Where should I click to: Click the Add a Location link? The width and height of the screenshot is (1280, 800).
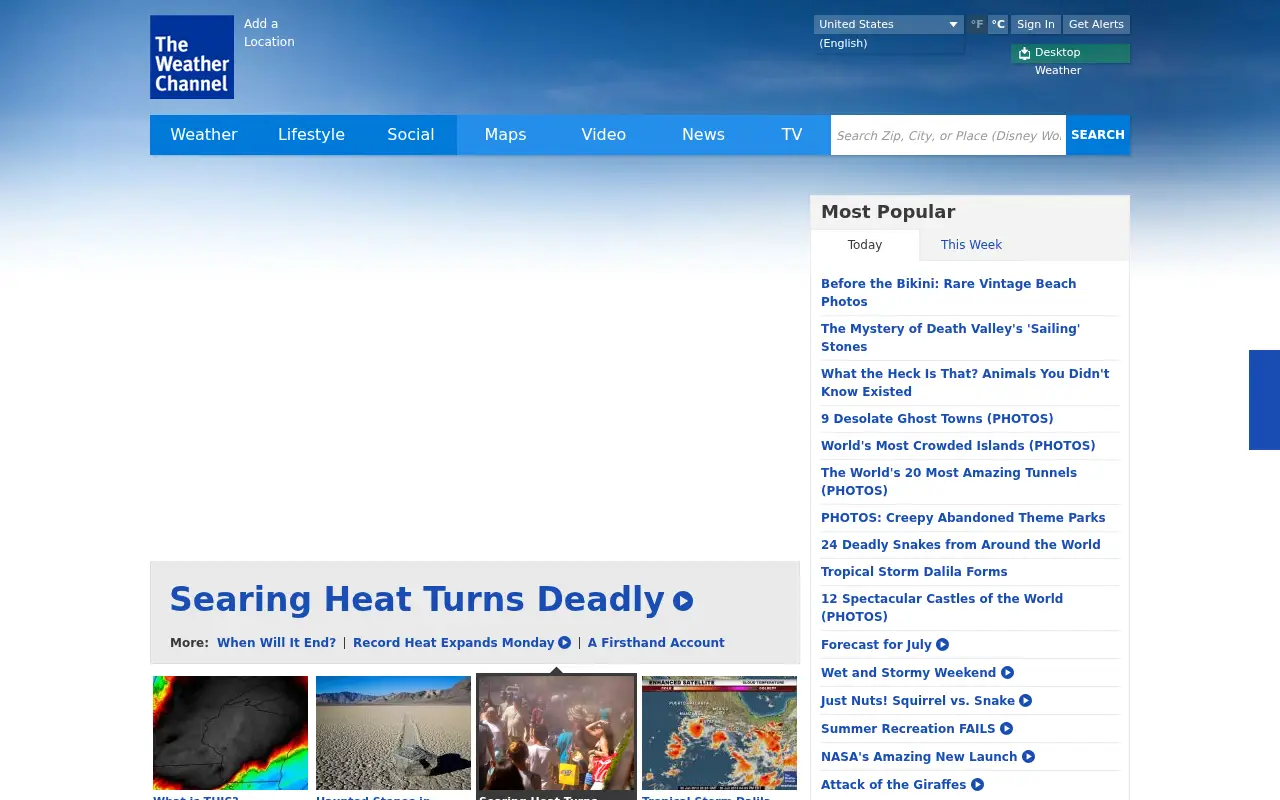(x=269, y=33)
